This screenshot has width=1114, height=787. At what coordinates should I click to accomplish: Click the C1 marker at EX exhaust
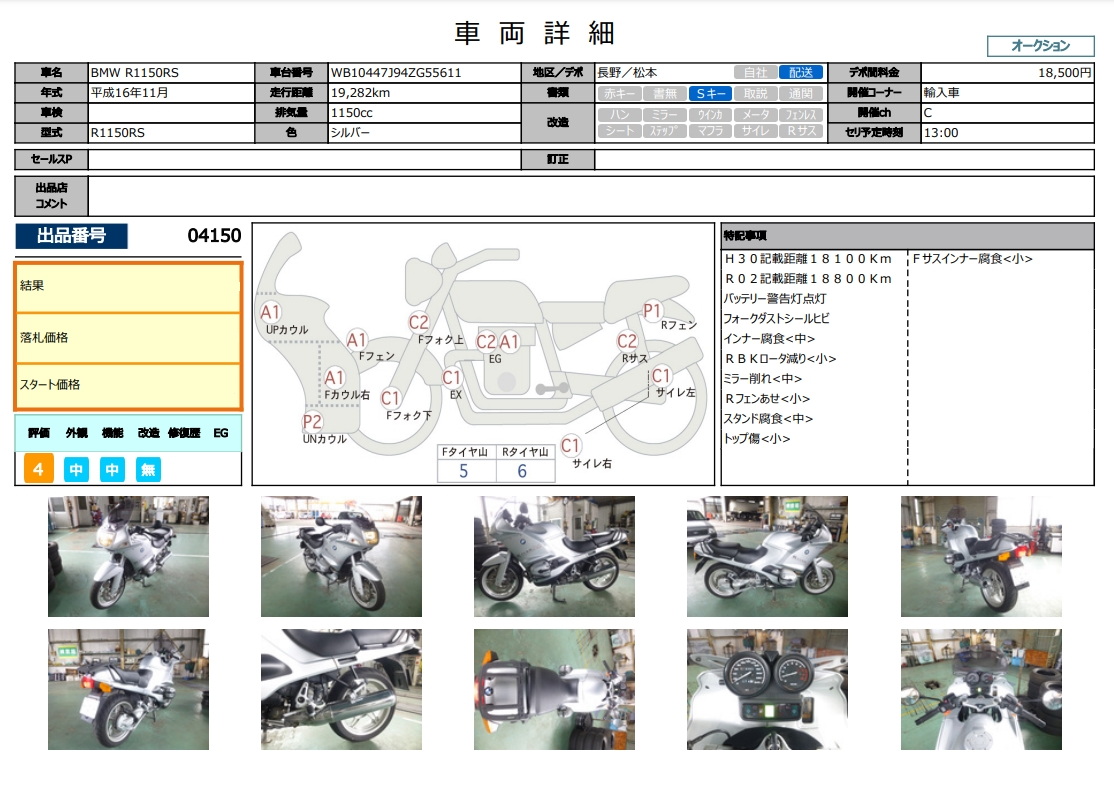pyautogui.click(x=452, y=377)
